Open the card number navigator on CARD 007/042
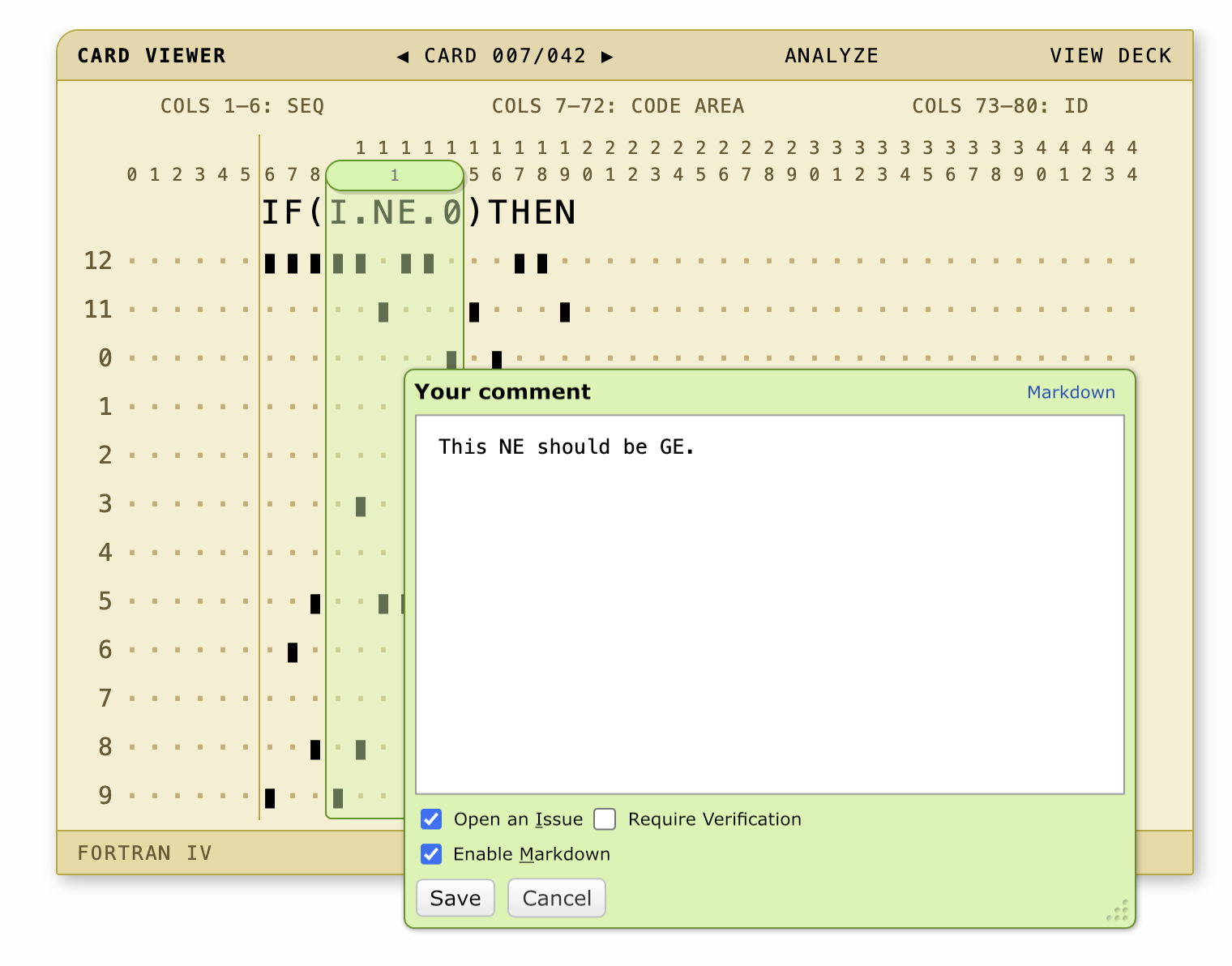This screenshot has width=1232, height=966. click(x=504, y=56)
